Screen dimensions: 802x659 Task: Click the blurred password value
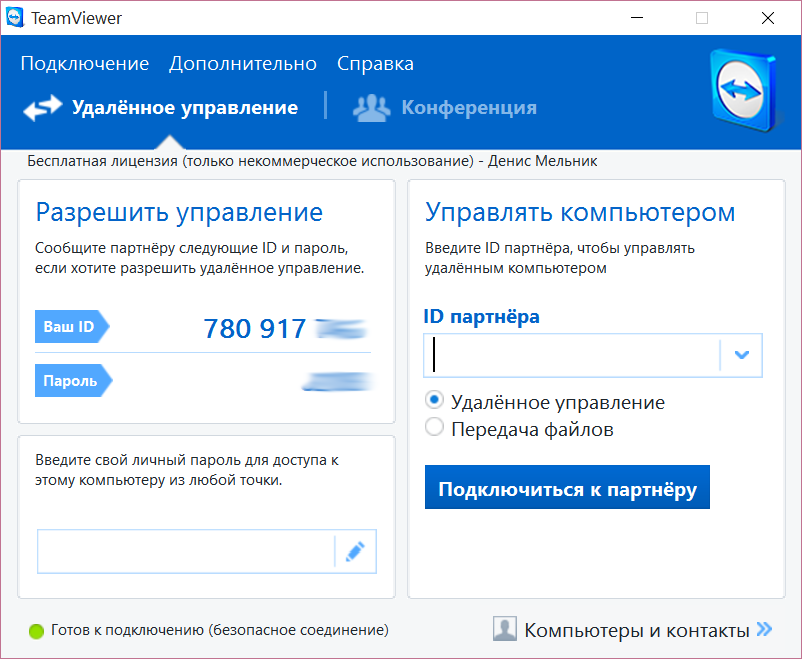(x=338, y=382)
